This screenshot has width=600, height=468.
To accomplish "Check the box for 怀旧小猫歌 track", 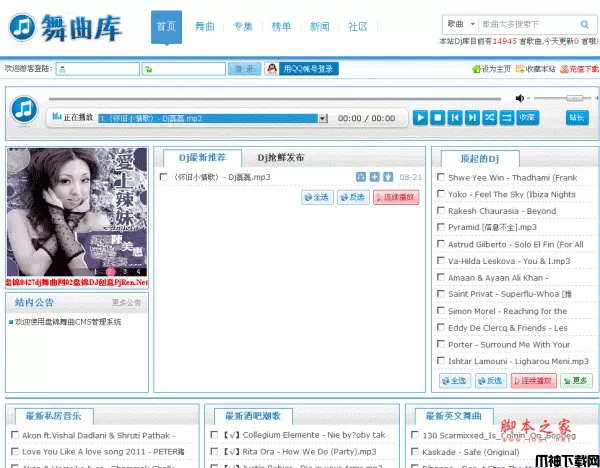I will (x=163, y=178).
